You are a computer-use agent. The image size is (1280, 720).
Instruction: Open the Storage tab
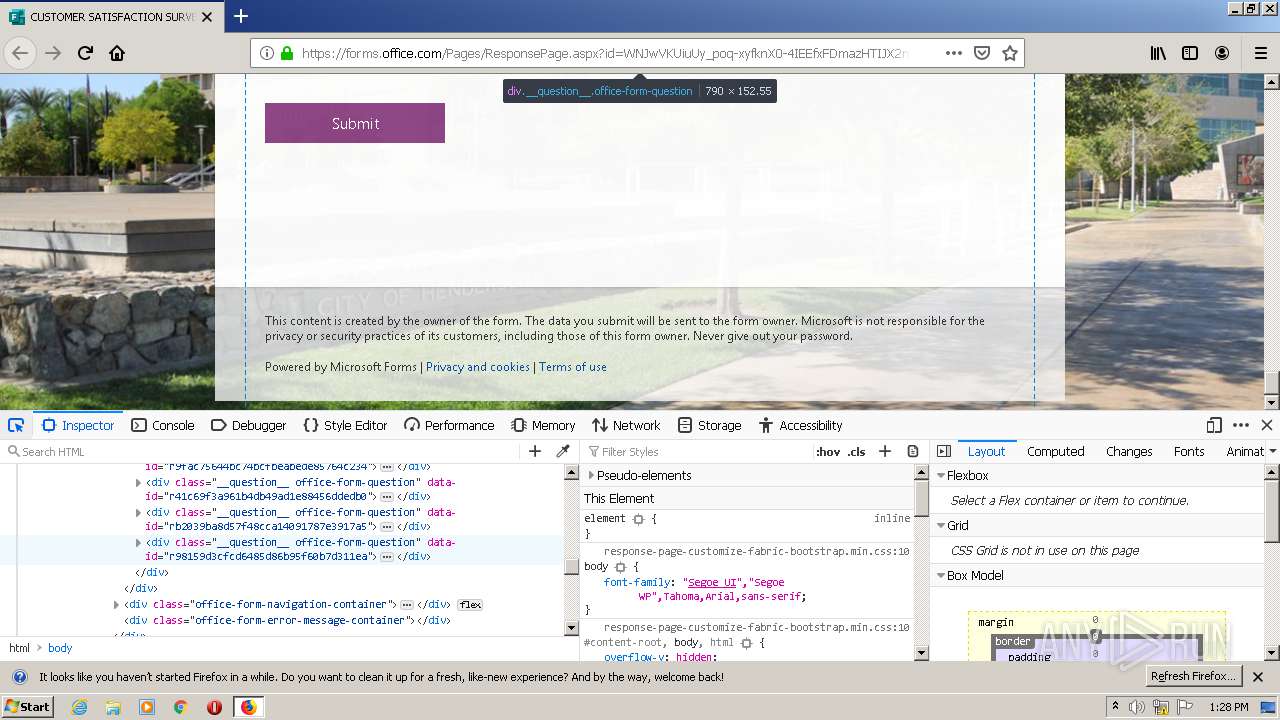pos(709,425)
